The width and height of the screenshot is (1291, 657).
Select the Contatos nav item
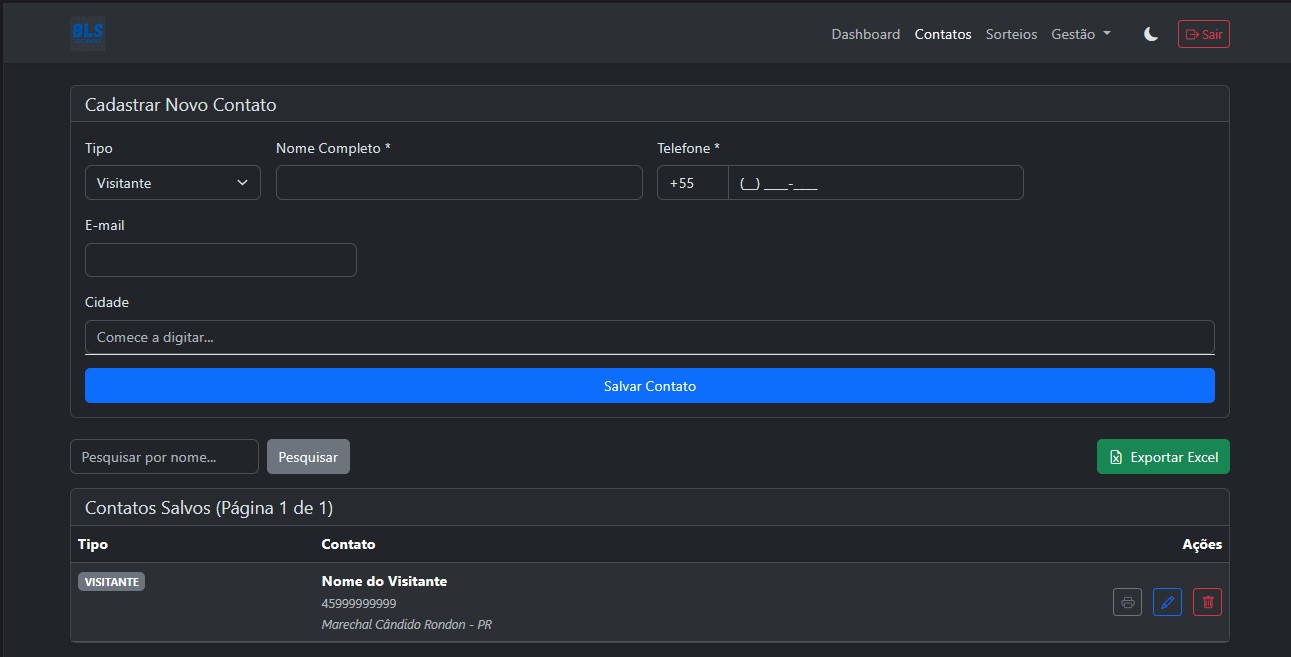[942, 34]
